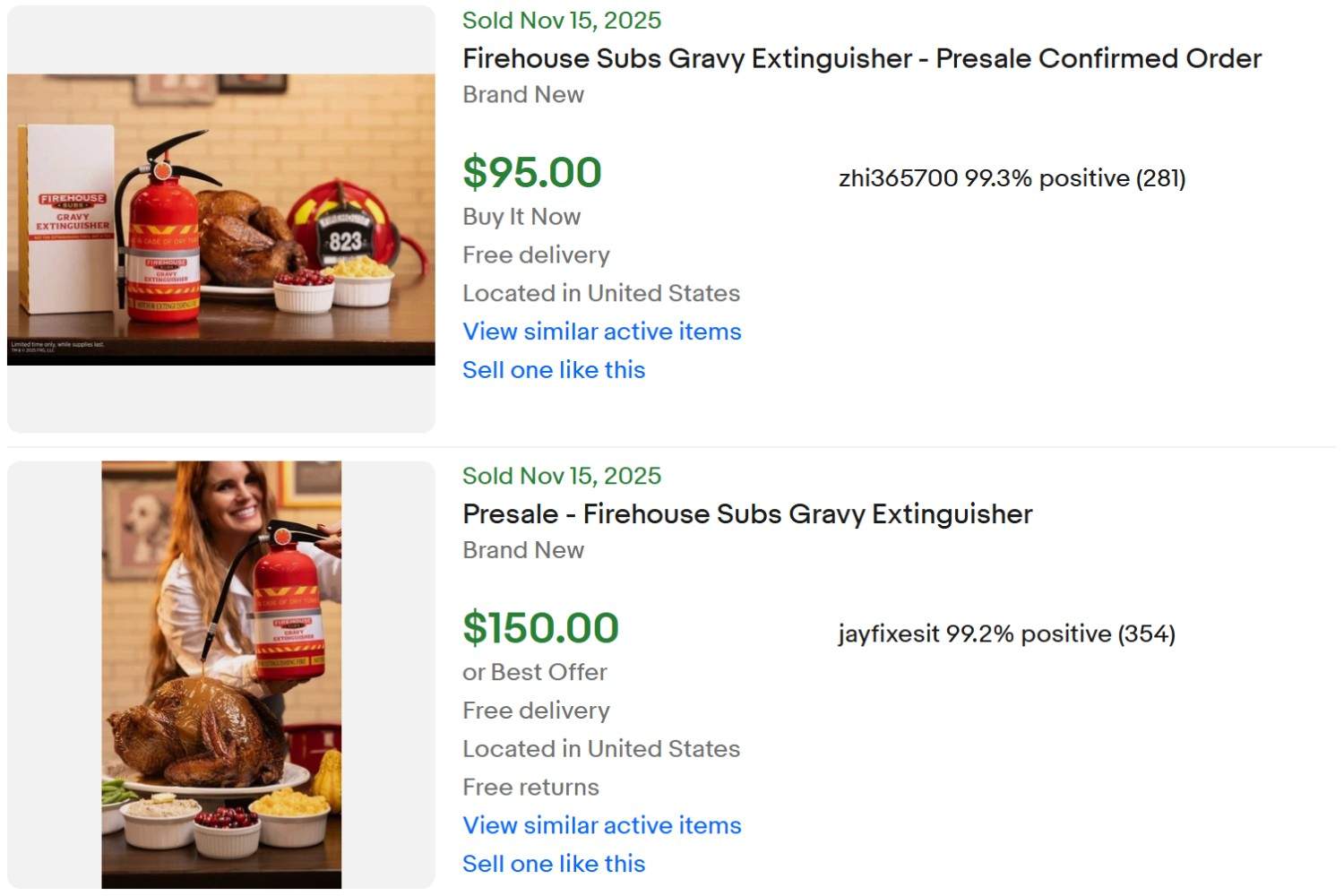
Task: Select the Sold Nov 15, 2025 label on second listing
Action: pyautogui.click(x=561, y=476)
